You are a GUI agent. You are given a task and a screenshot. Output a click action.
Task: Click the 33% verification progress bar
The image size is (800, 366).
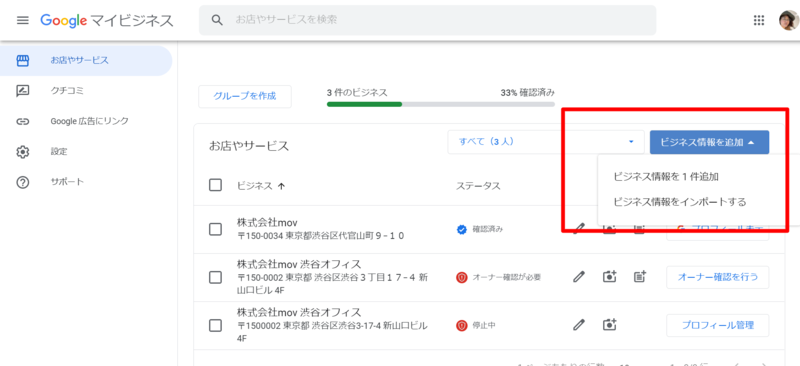click(x=441, y=104)
